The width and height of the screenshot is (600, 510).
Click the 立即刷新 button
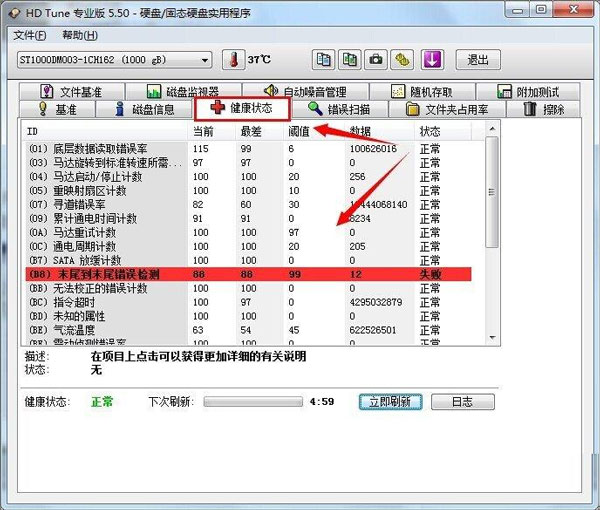(x=390, y=402)
